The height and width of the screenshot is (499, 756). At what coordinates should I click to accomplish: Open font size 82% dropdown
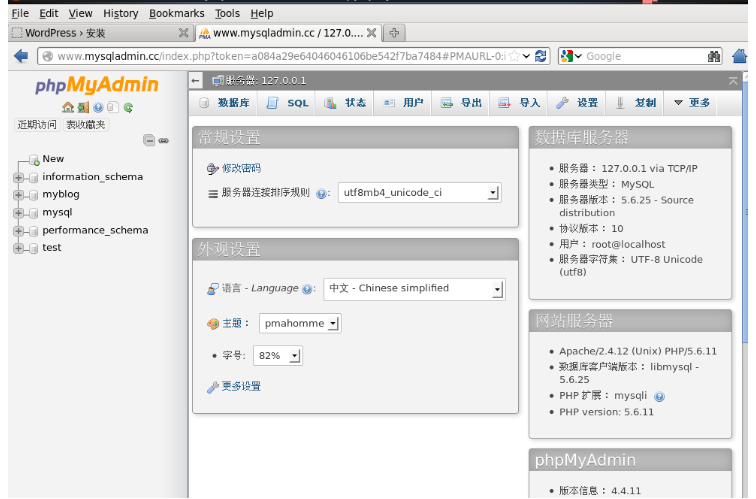pos(278,356)
